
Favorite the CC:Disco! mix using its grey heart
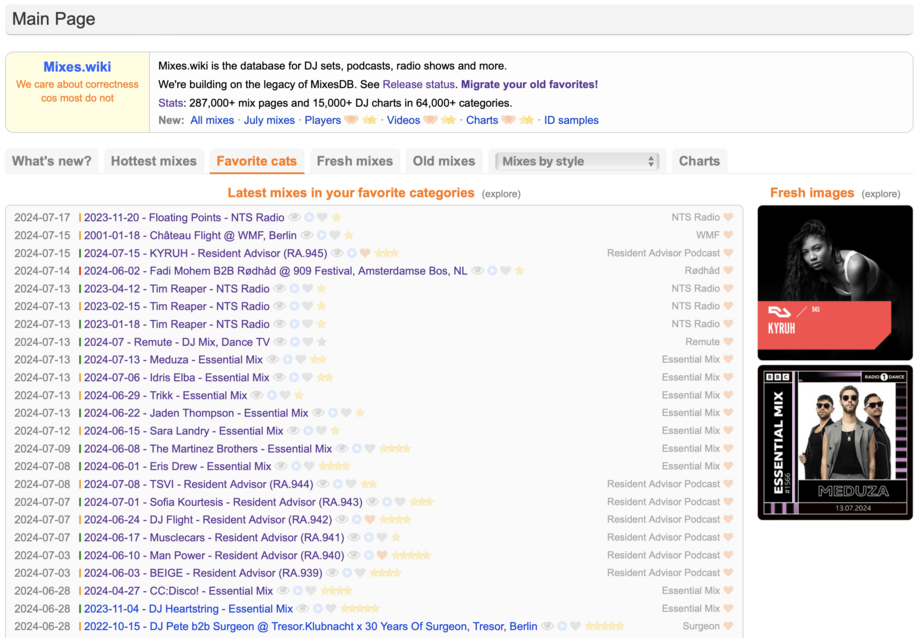(311, 591)
